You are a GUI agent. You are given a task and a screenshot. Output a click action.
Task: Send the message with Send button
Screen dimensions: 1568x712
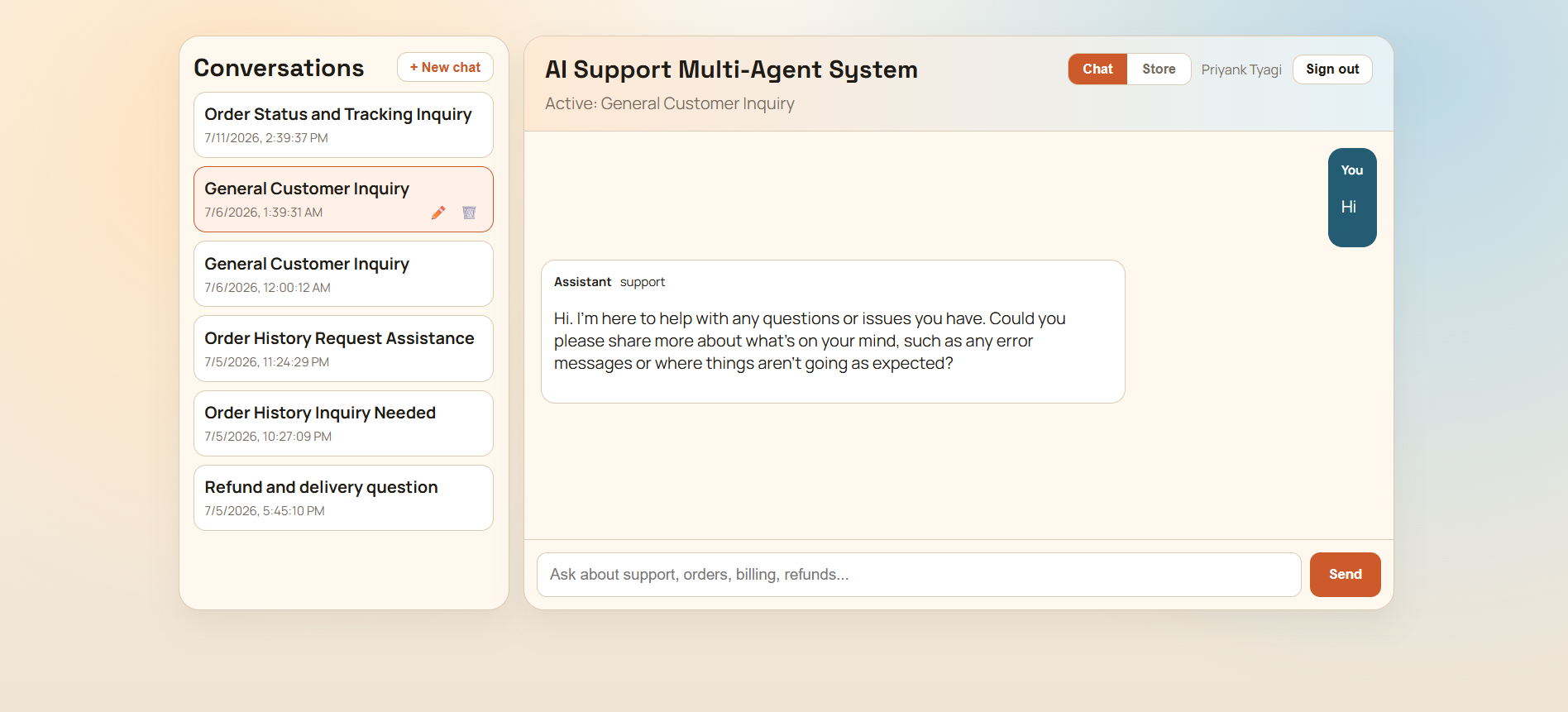point(1345,575)
